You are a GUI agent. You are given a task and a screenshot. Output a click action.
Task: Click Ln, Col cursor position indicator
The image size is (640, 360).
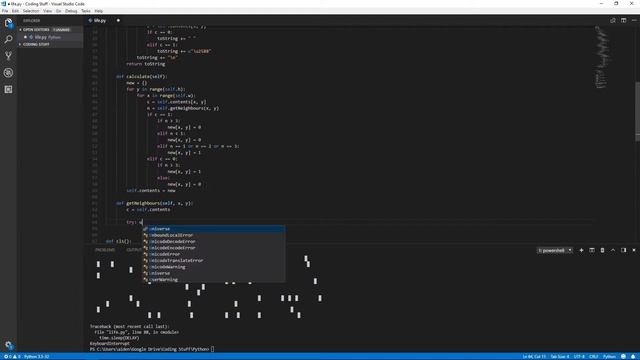[x=534, y=356]
